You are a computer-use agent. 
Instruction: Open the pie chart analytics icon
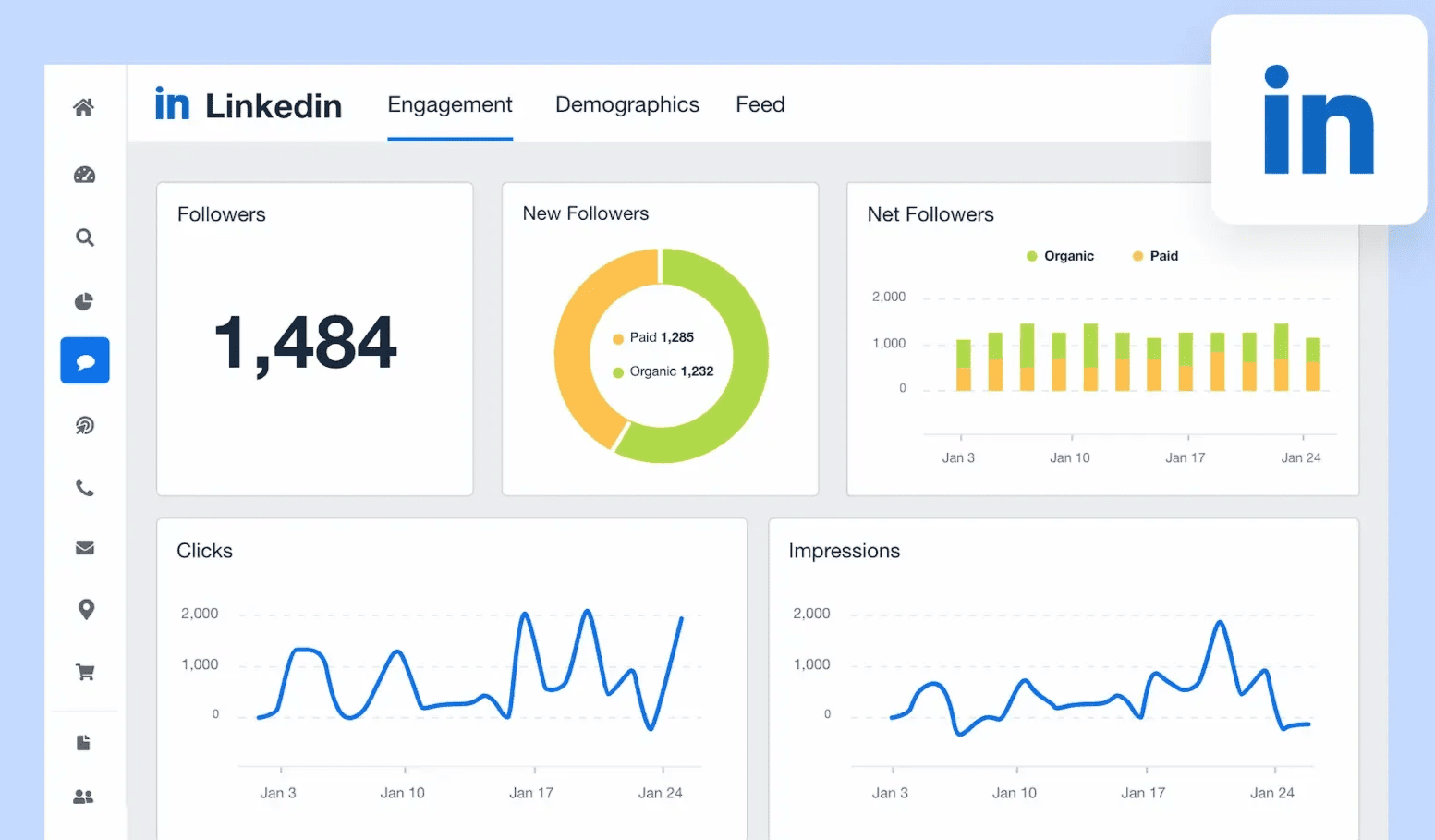point(84,300)
